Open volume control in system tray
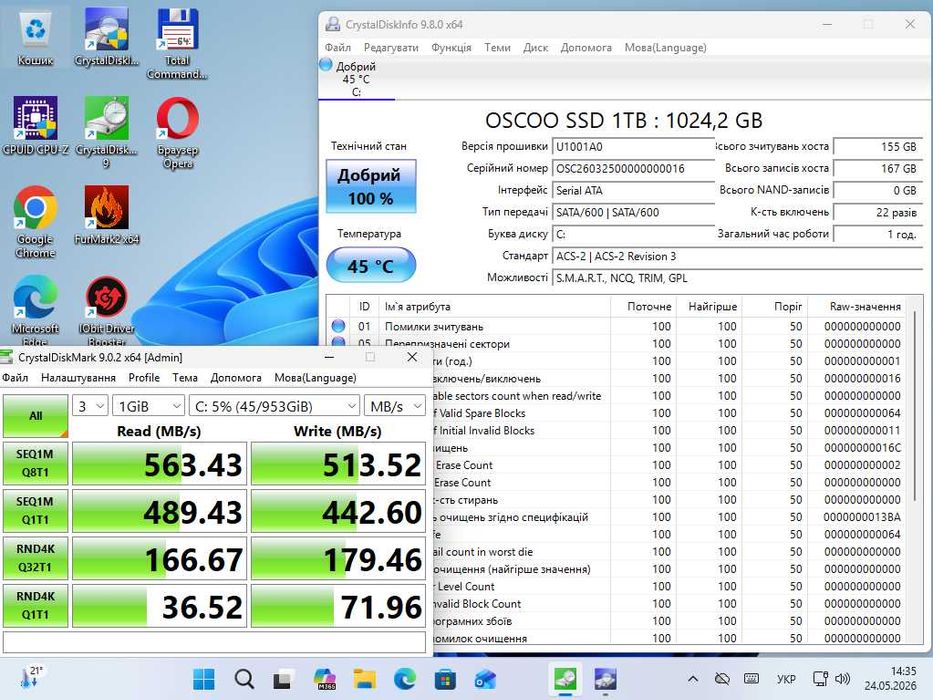 842,679
